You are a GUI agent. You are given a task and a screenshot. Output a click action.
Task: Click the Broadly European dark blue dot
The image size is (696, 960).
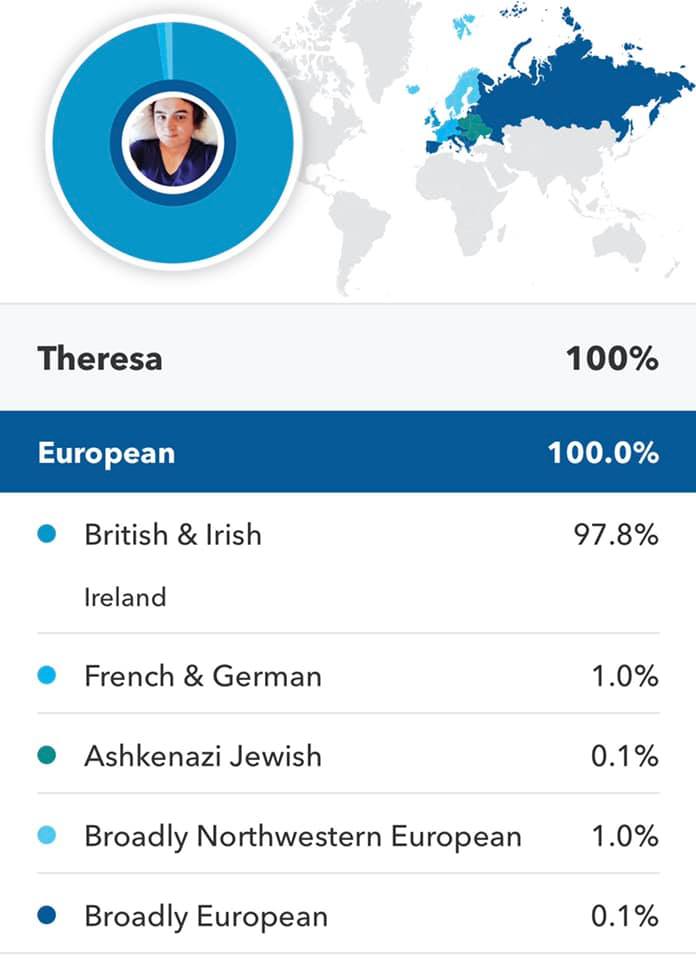[46, 915]
